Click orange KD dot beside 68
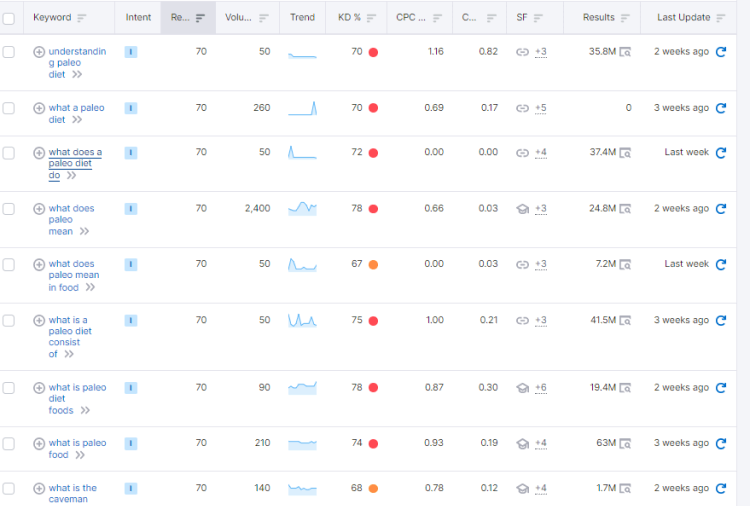This screenshot has height=506, width=750. coord(374,488)
